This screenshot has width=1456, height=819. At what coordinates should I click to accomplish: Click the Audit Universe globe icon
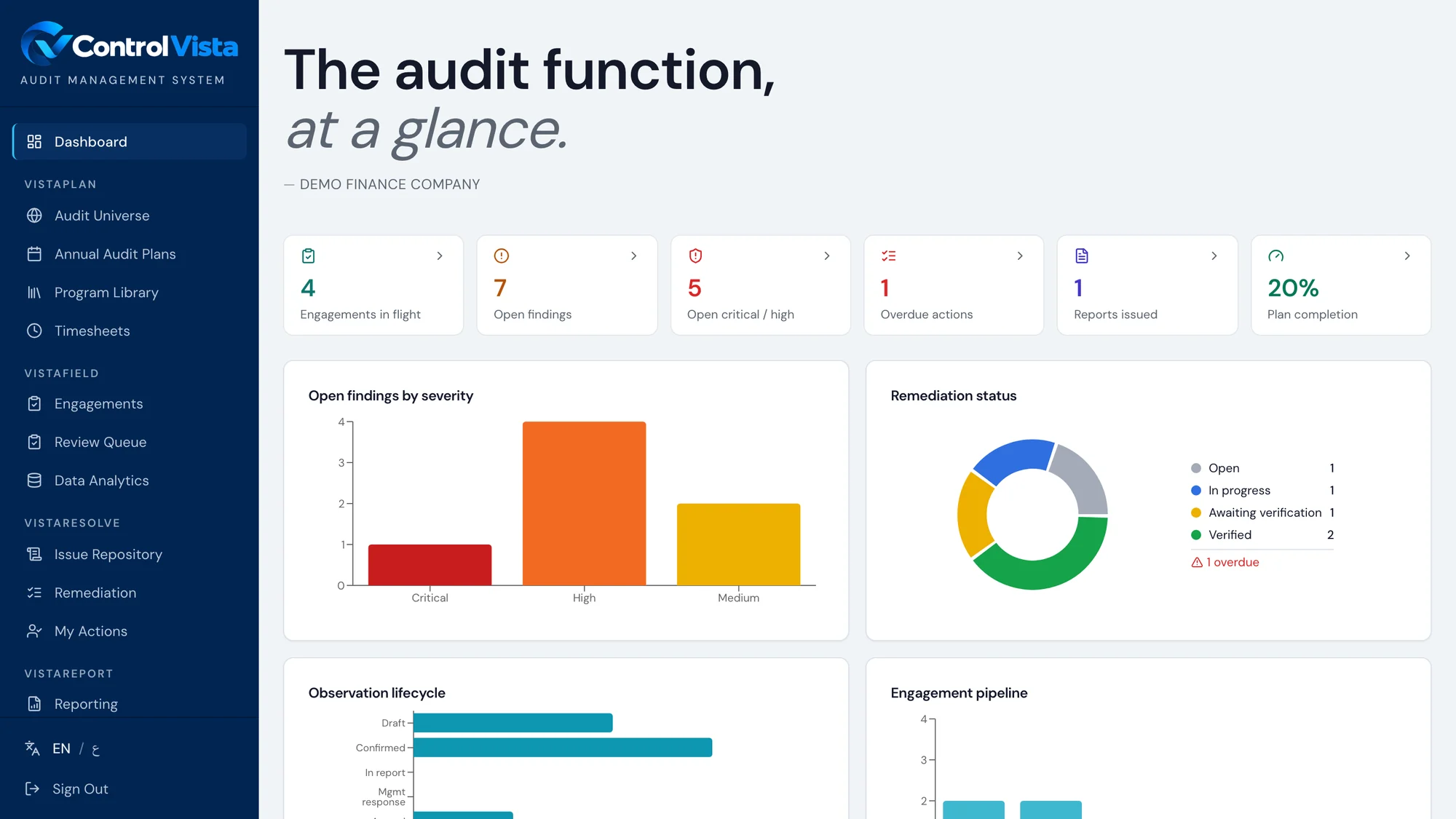34,215
